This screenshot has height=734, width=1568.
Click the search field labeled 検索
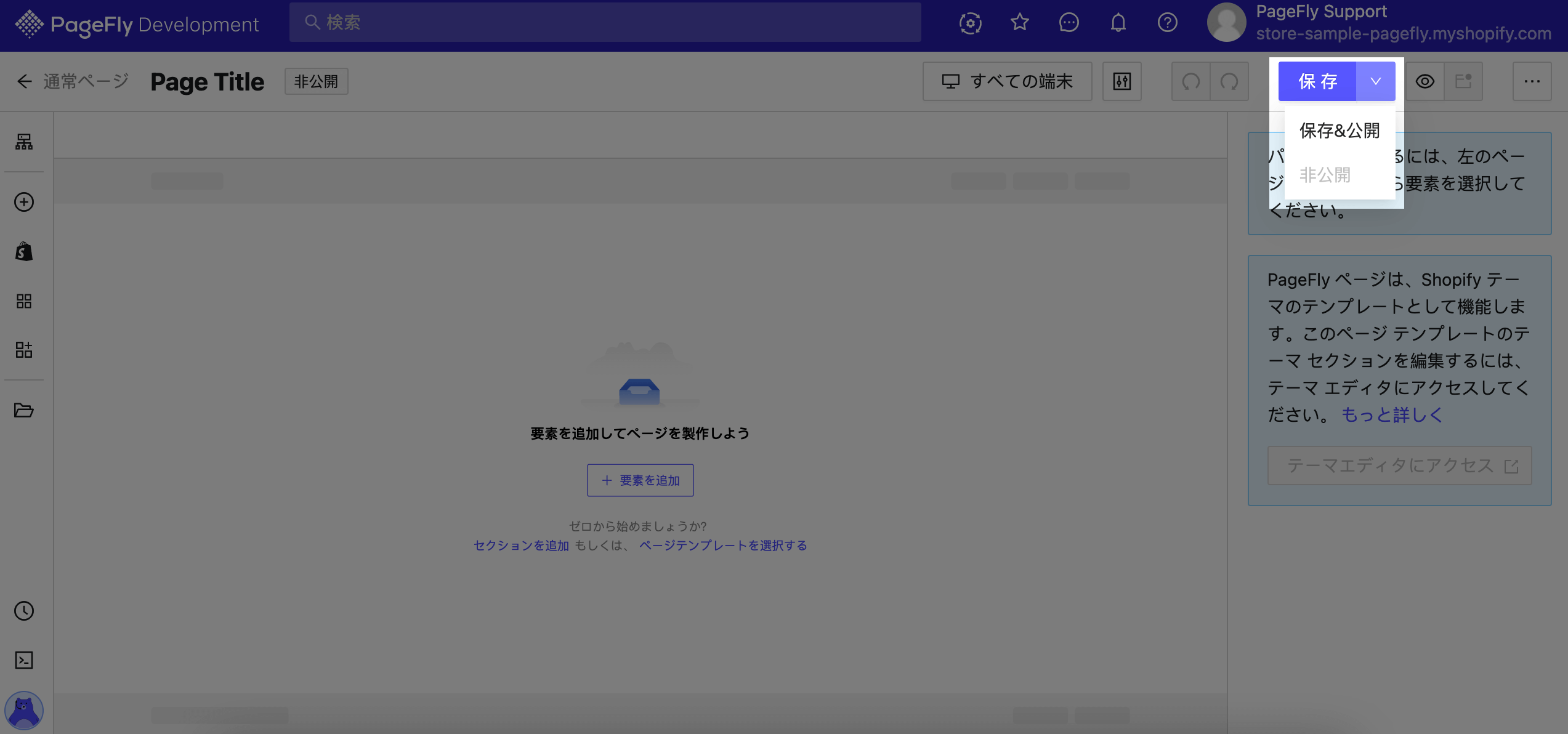click(x=605, y=22)
